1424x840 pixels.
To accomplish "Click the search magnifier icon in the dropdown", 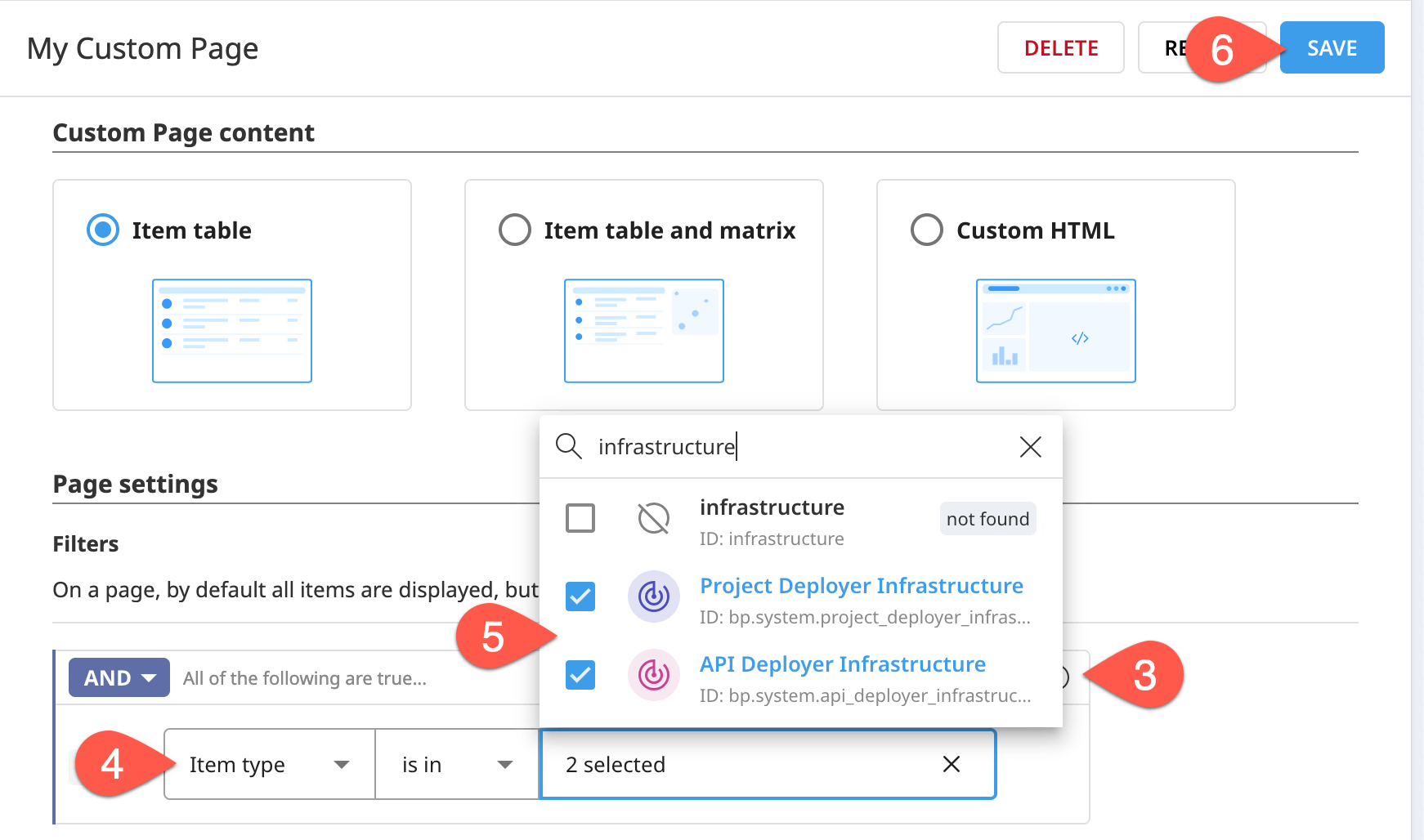I will (568, 447).
